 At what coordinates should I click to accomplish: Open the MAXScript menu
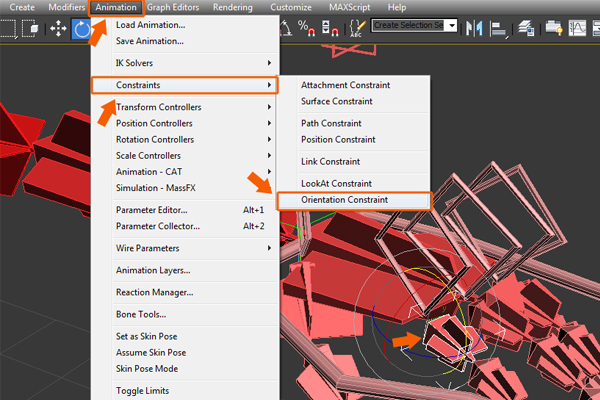click(350, 7)
